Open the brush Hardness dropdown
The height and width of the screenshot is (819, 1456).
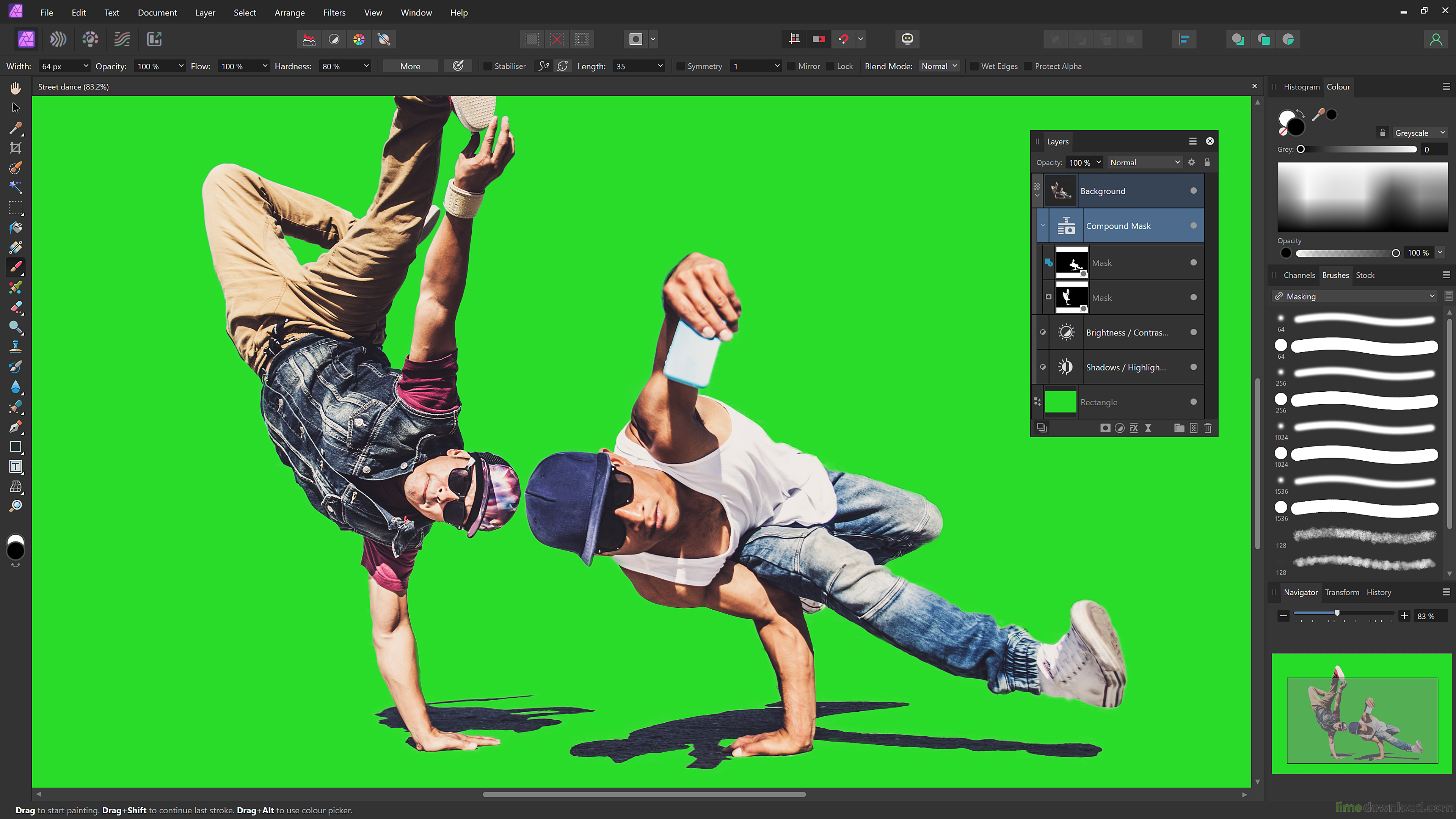(x=366, y=66)
